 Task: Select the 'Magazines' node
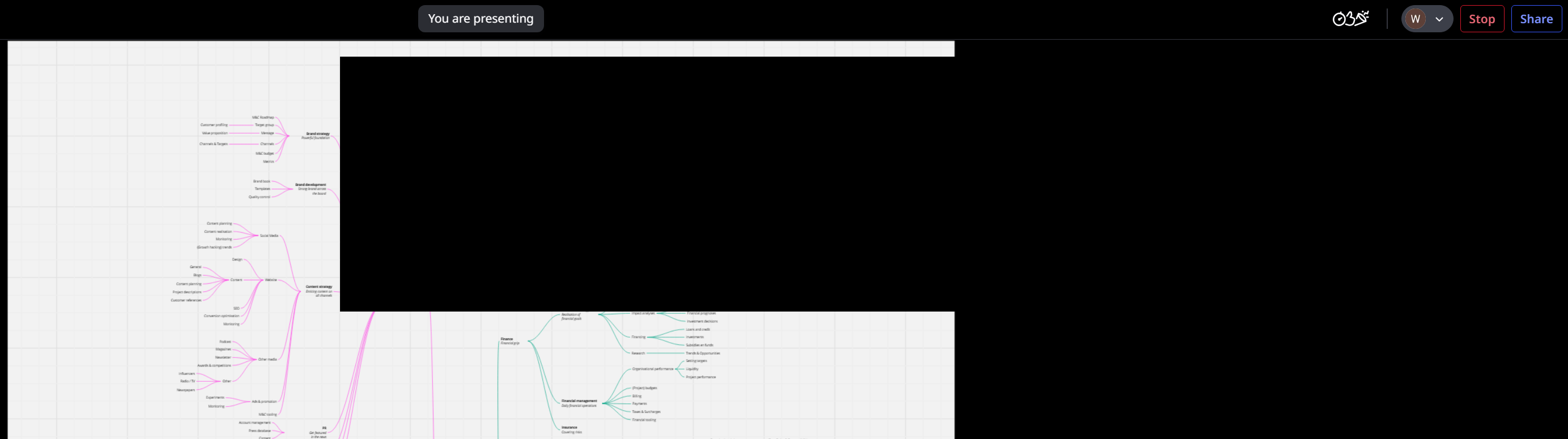[x=223, y=350]
